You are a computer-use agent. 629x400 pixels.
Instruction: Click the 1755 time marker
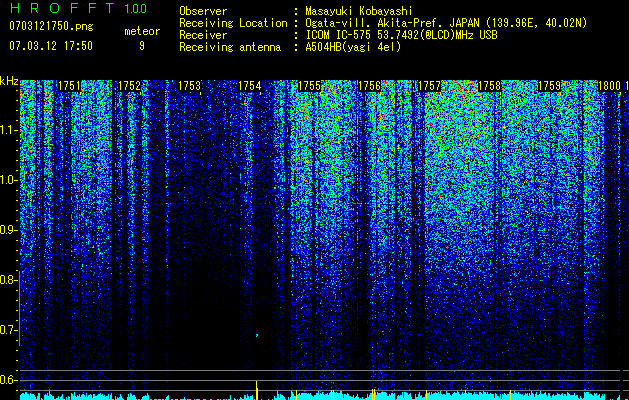(x=309, y=86)
